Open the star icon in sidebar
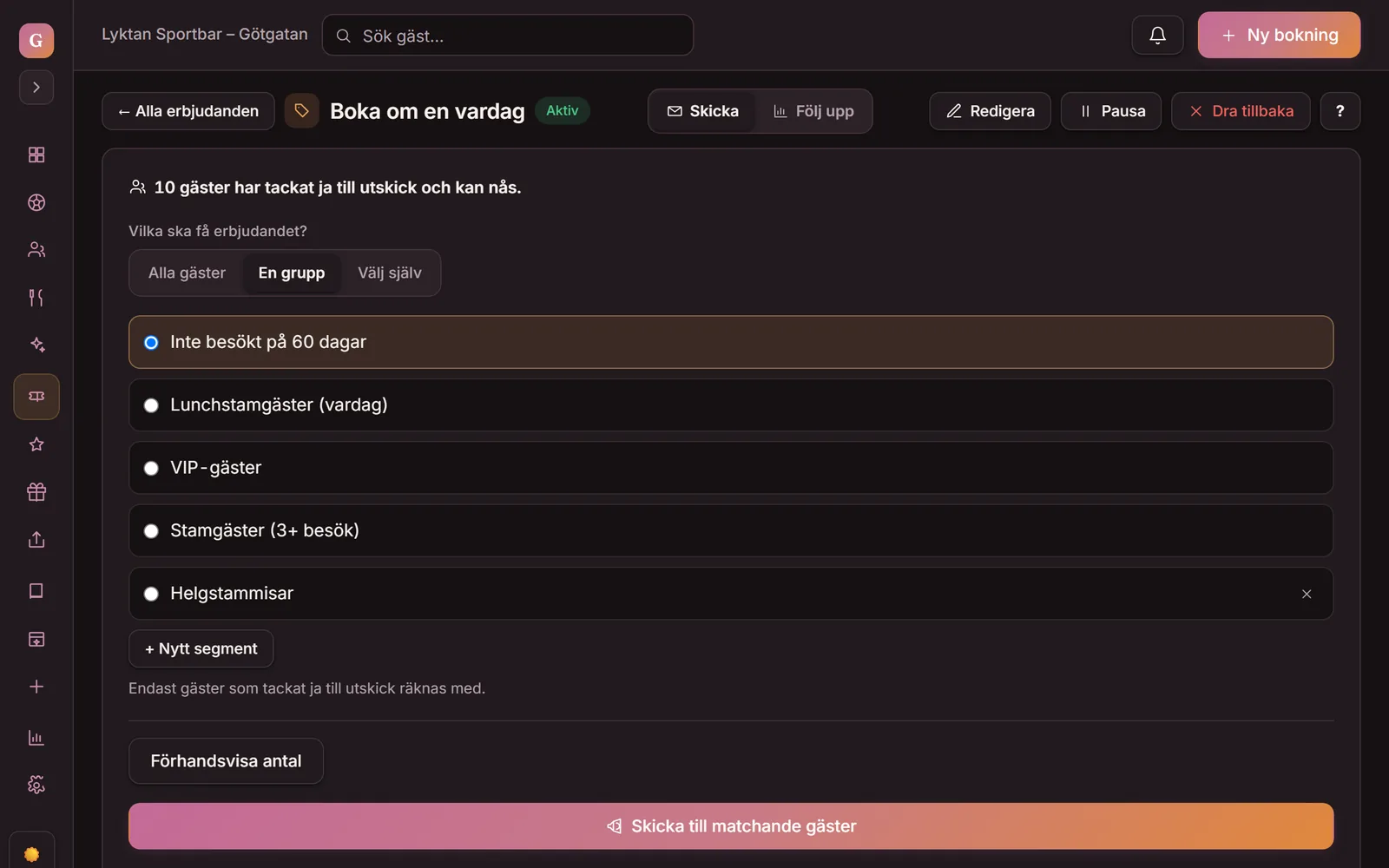Screen dimensions: 1389x868 click(36, 444)
